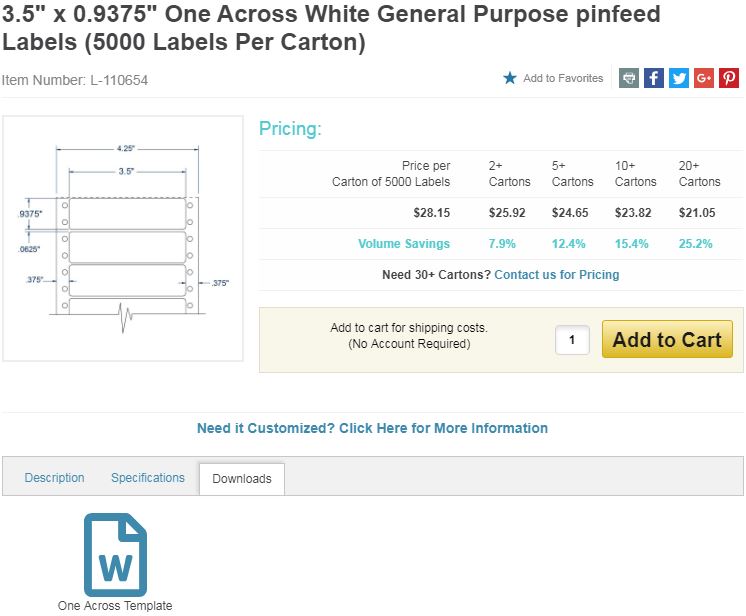The width and height of the screenshot is (746, 616).
Task: Pin this product on Pinterest
Action: (729, 78)
